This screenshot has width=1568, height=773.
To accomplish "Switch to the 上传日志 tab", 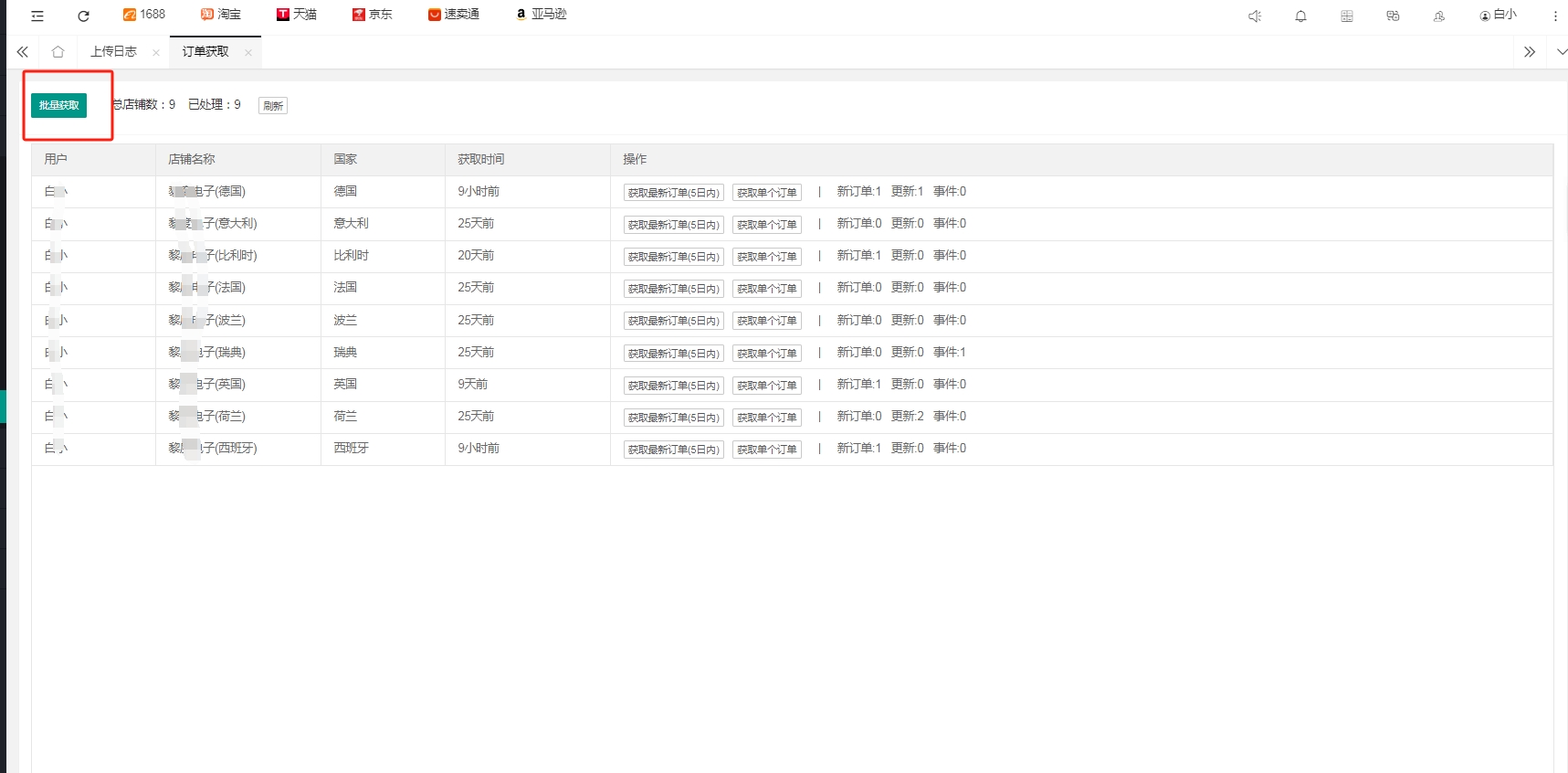I will pyautogui.click(x=113, y=52).
